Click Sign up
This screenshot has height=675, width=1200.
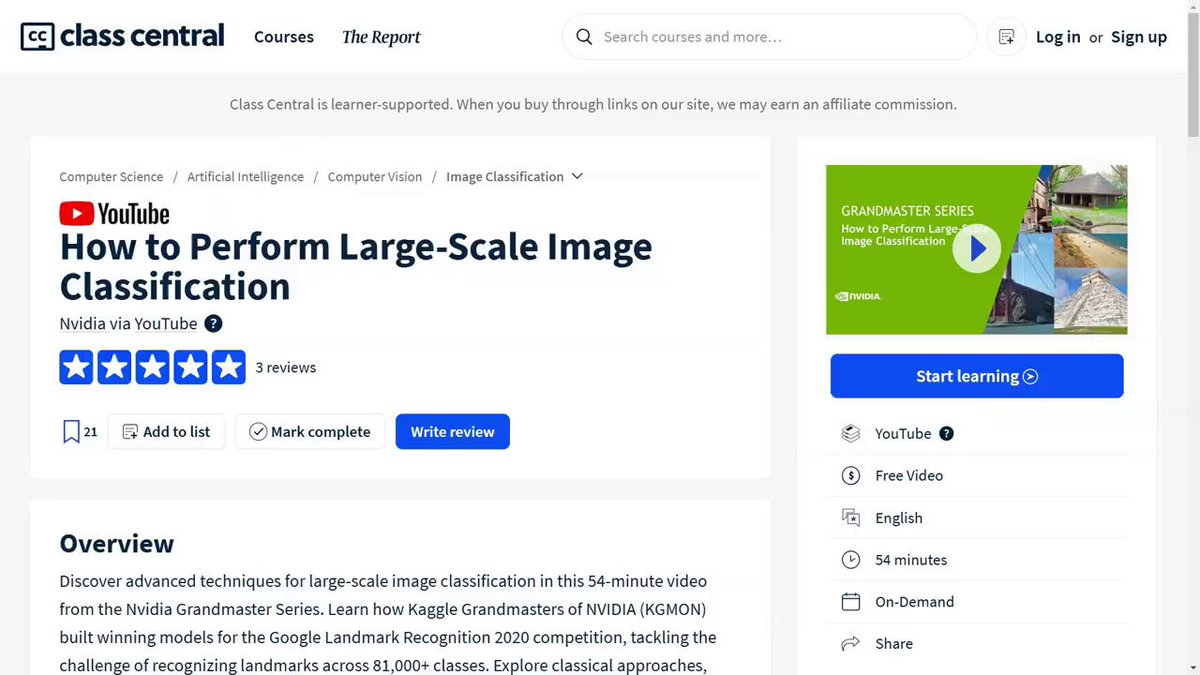pyautogui.click(x=1139, y=37)
